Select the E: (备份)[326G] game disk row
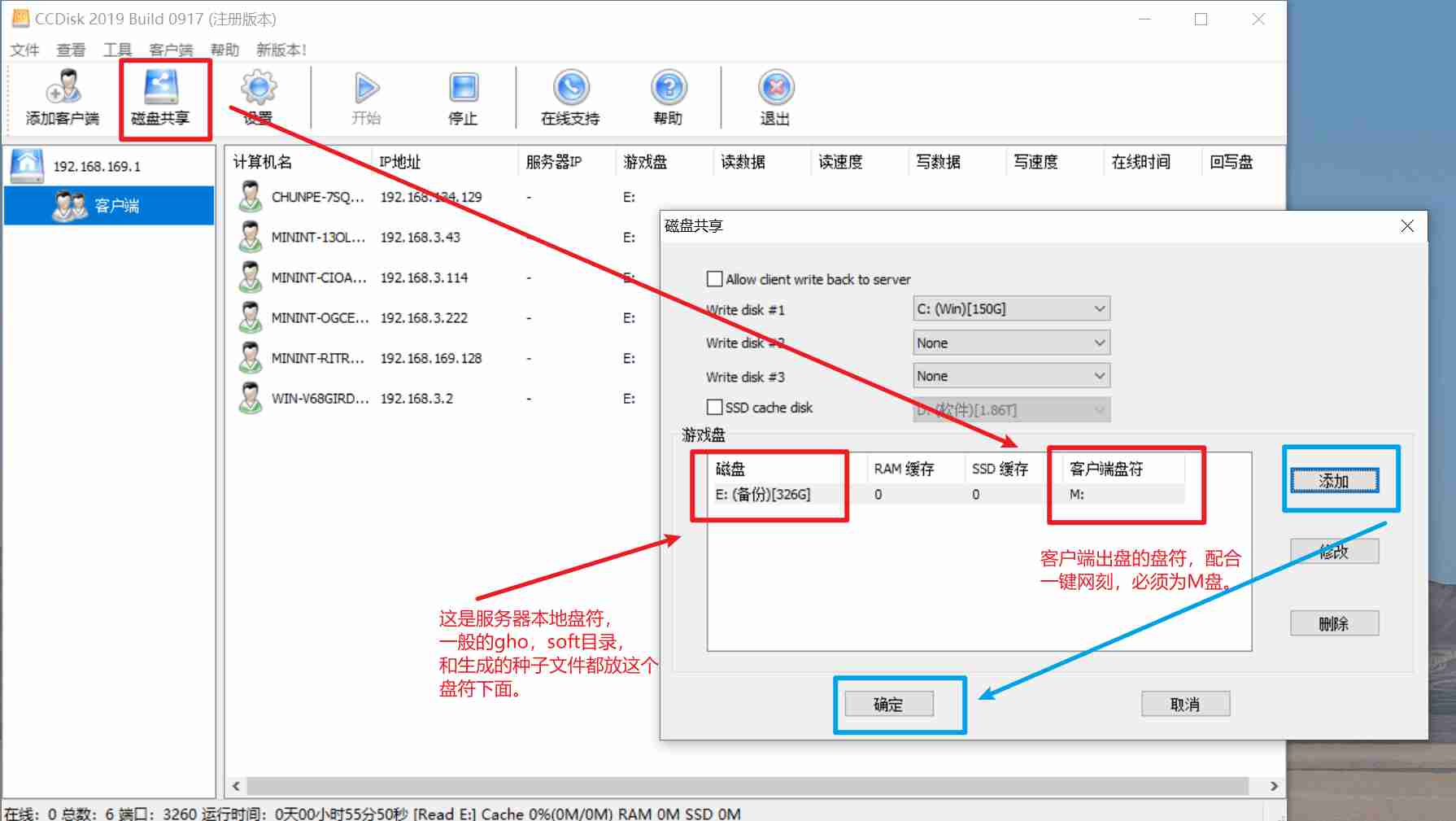This screenshot has height=821, width=1456. point(763,495)
